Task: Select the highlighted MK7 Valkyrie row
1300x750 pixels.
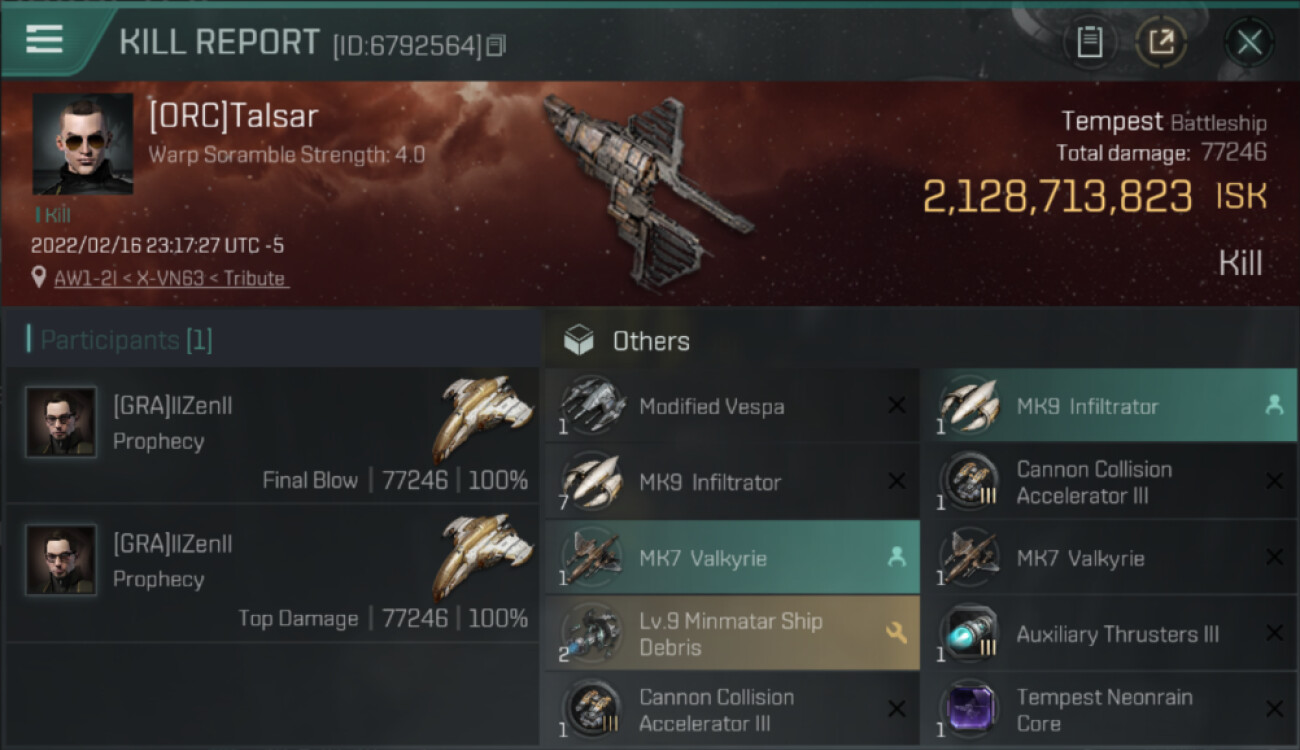Action: (732, 557)
